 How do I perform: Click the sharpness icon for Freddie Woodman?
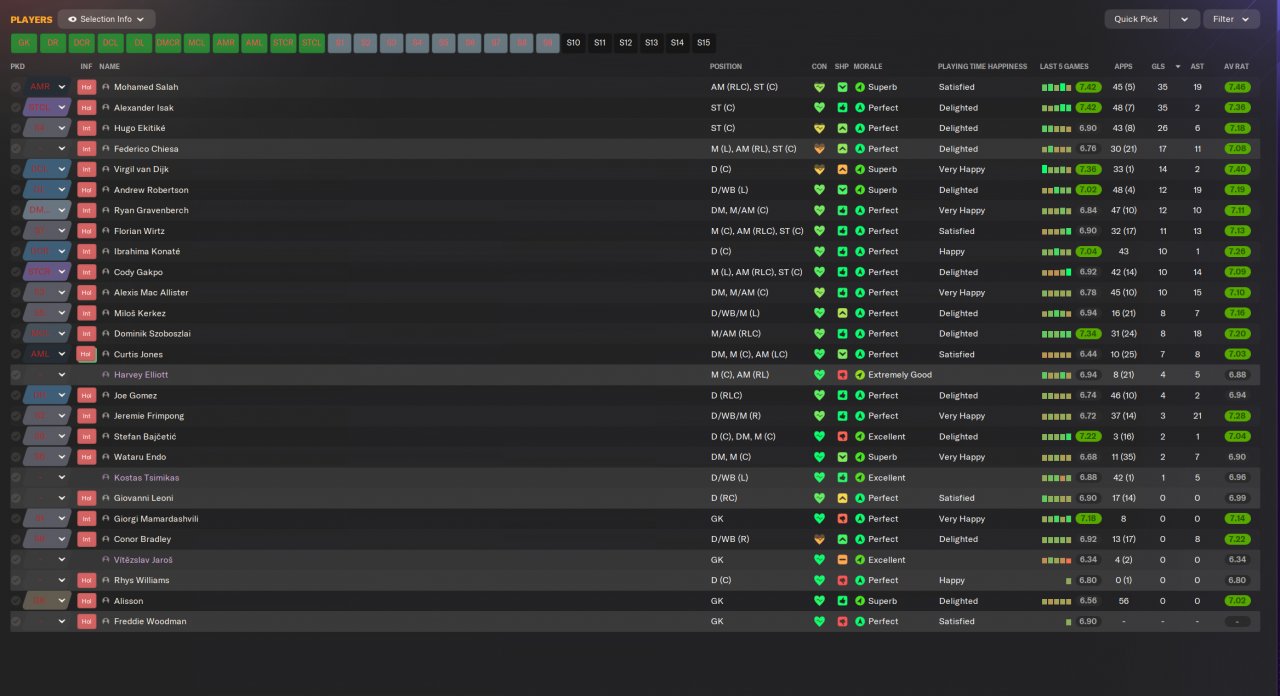point(842,622)
